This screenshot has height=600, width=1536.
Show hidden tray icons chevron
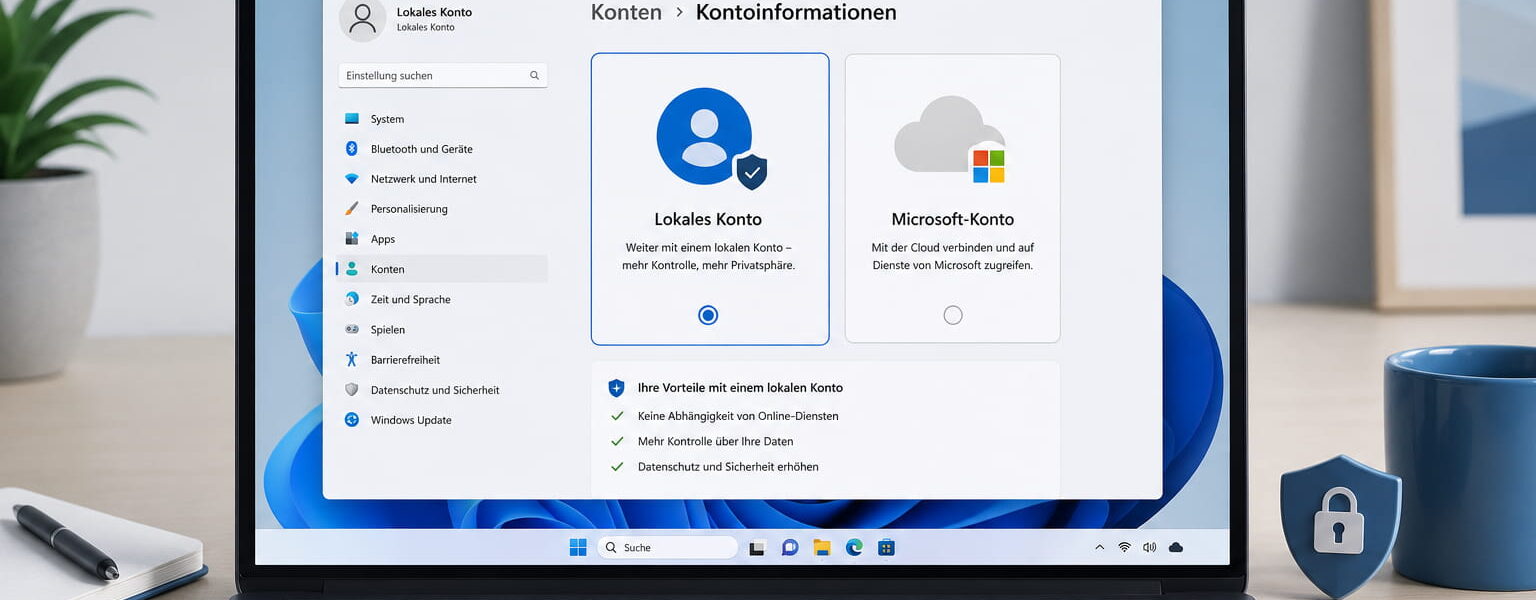click(x=1100, y=547)
